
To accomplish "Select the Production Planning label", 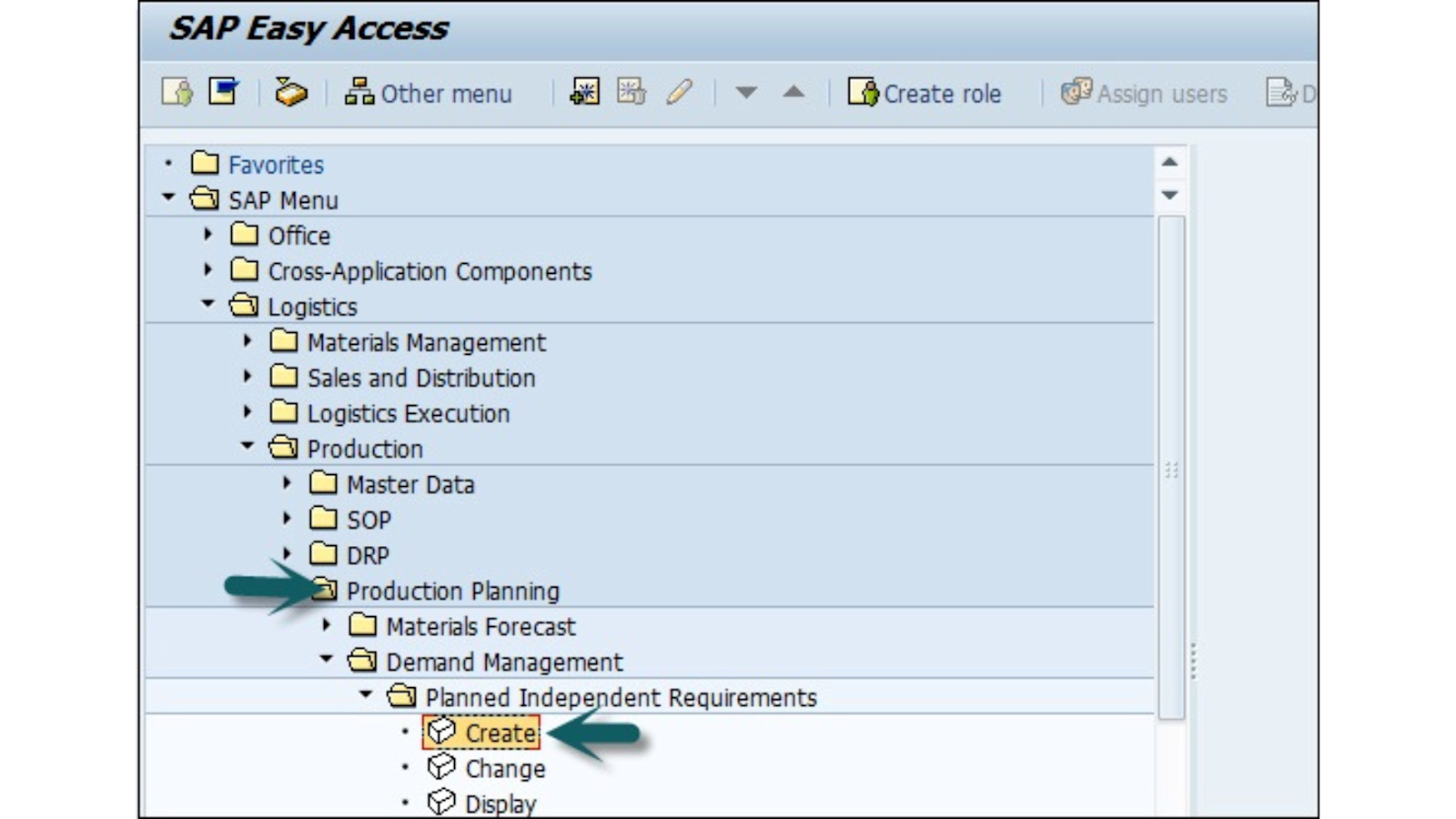I will pos(453,591).
